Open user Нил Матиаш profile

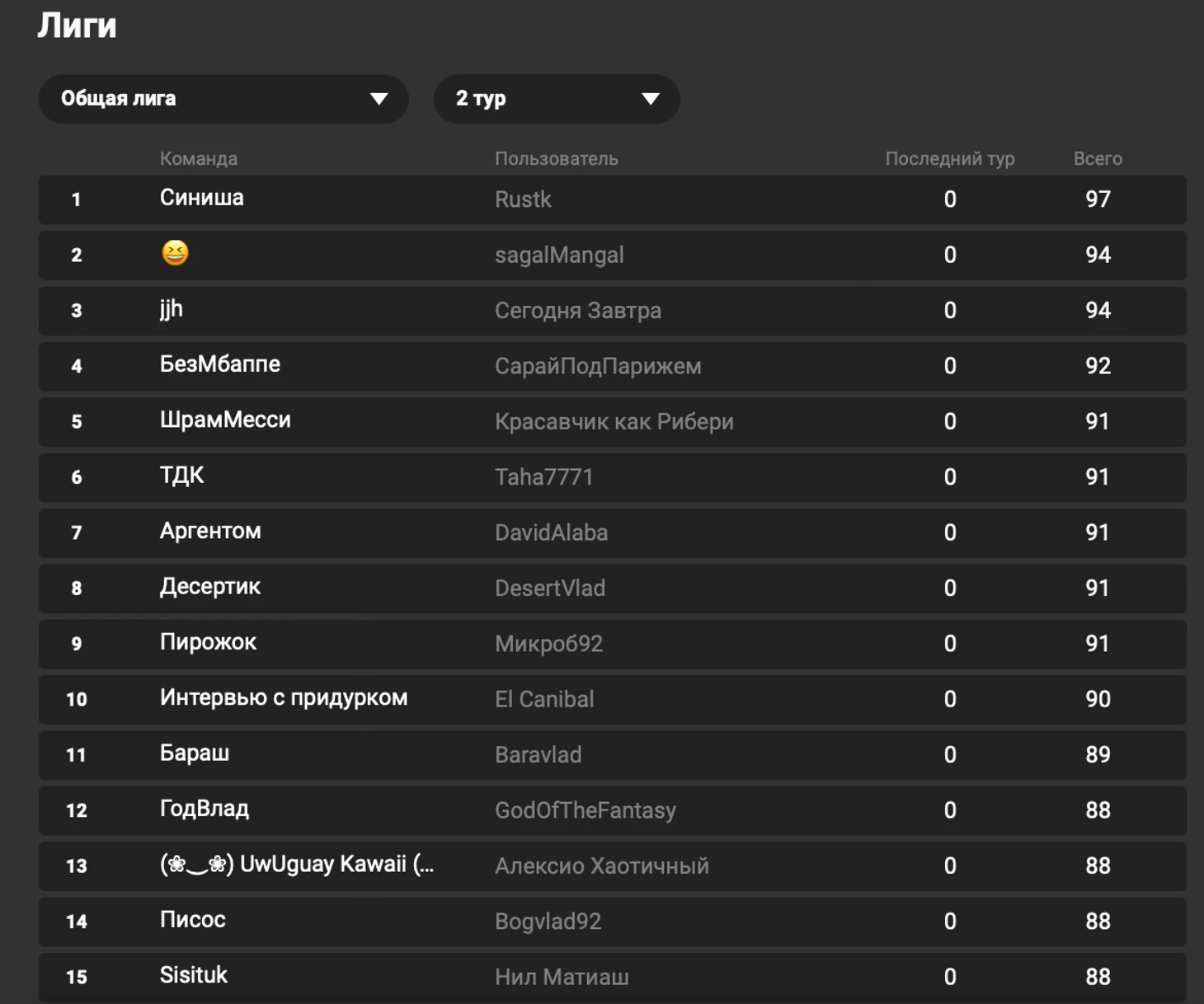tap(562, 977)
